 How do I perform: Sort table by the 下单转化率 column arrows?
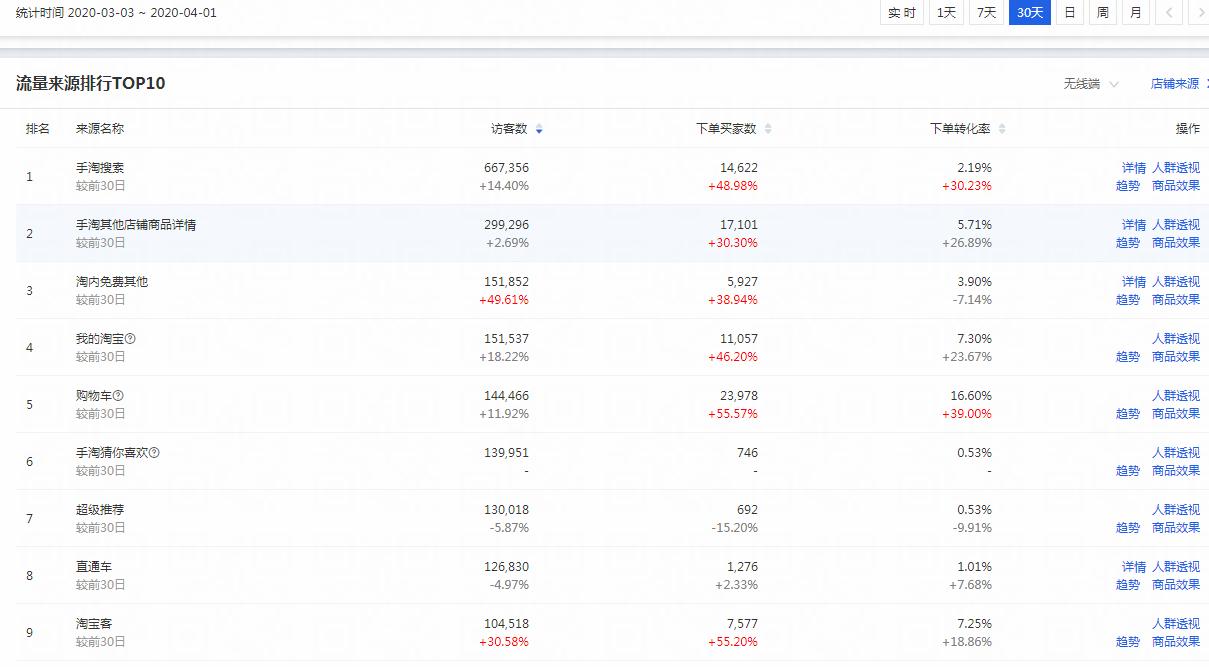tap(1000, 128)
